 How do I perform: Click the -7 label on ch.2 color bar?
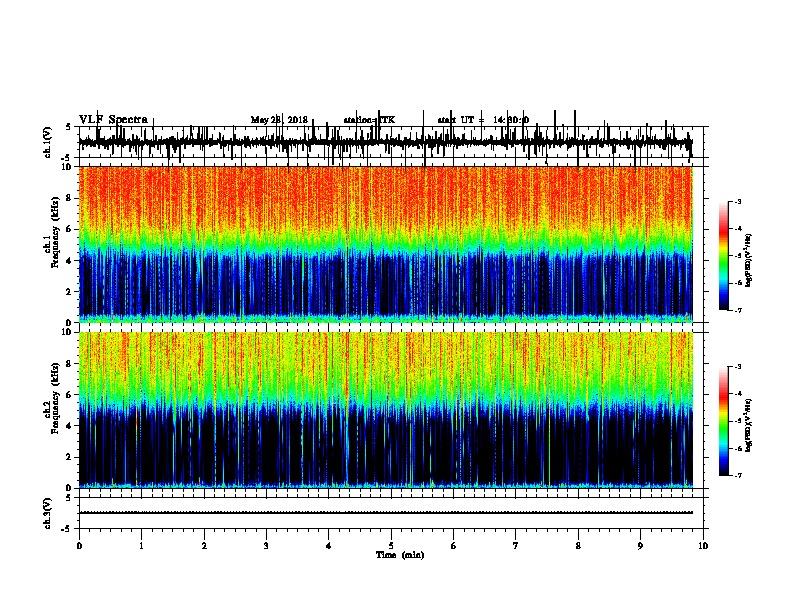point(738,475)
